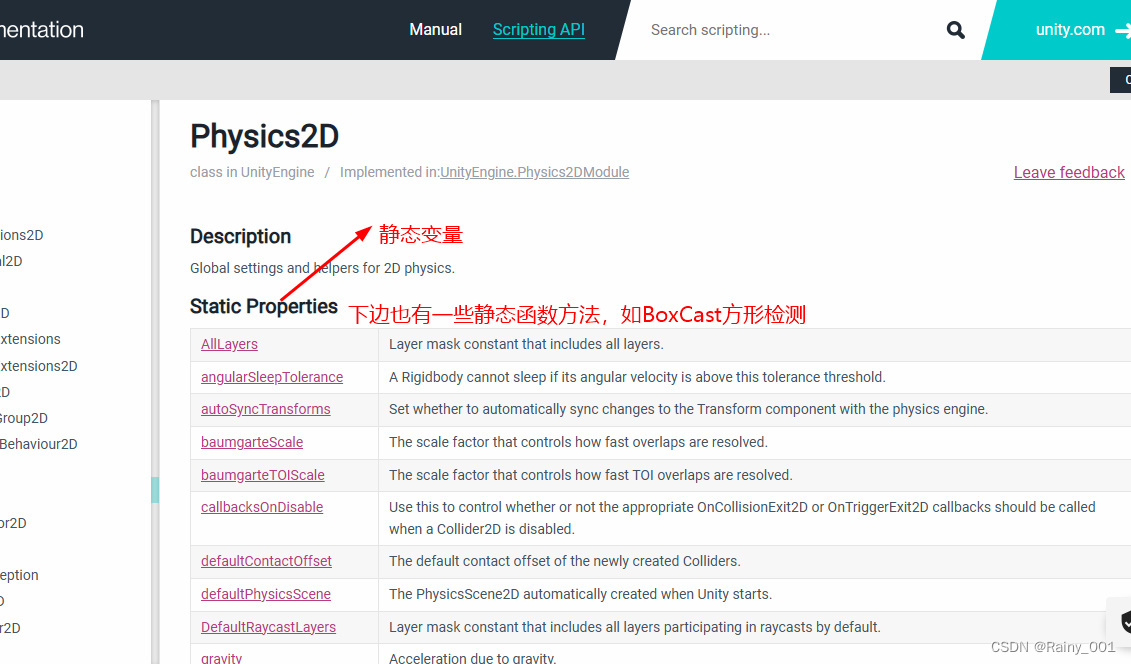The image size is (1131, 664).
Task: Open the Leave feedback link
Action: (1069, 172)
